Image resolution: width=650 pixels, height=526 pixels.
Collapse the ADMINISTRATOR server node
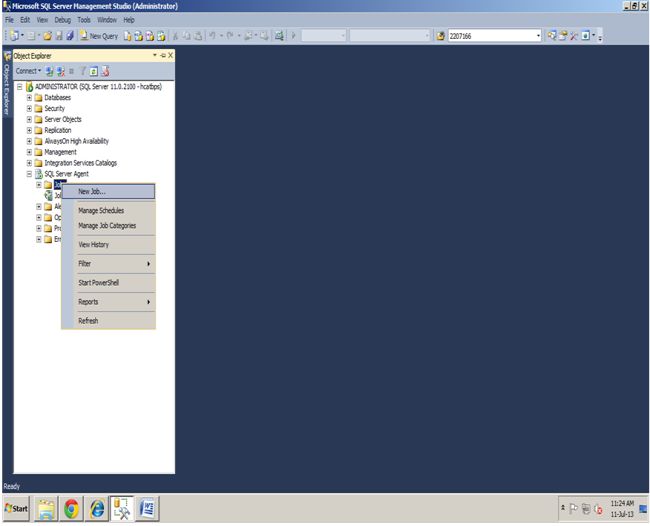[19, 87]
